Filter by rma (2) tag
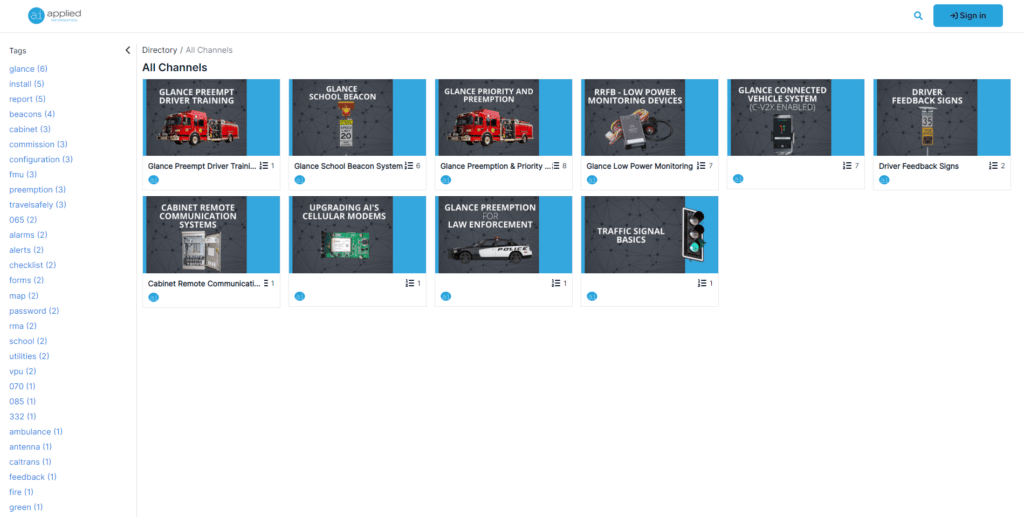1024x517 pixels. point(23,326)
